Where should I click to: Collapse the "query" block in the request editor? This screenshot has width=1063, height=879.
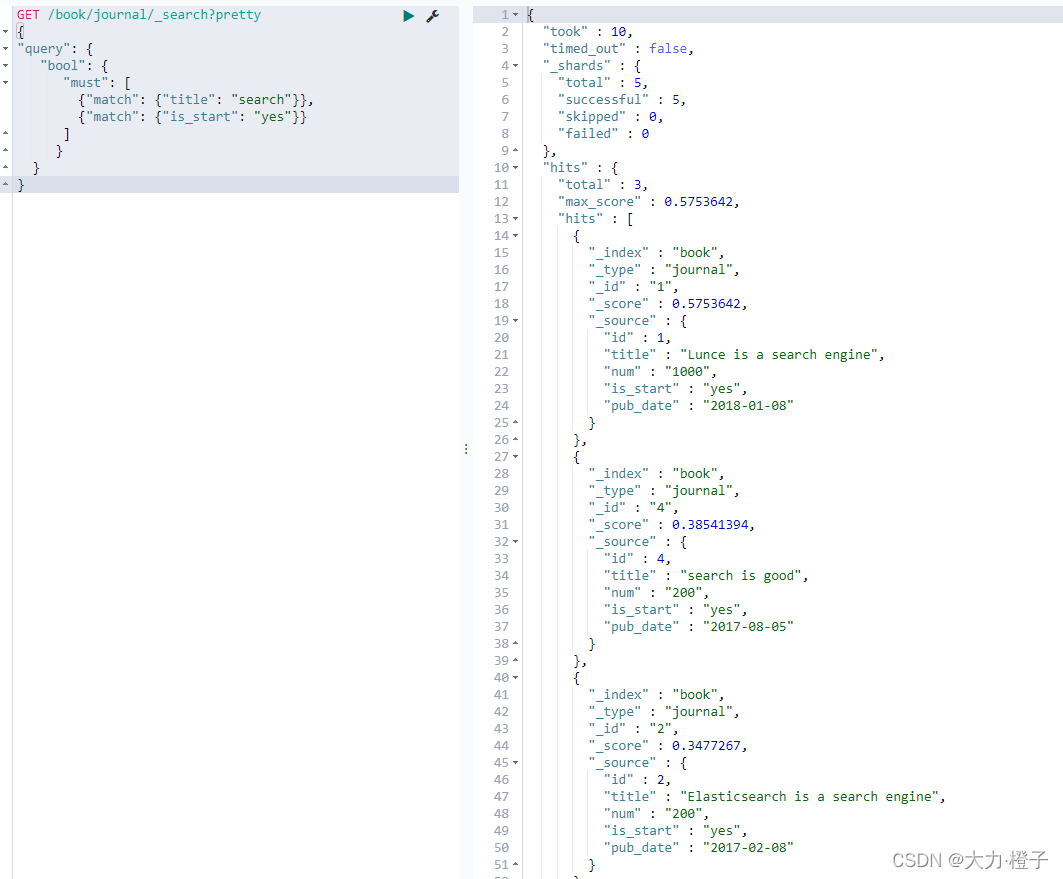point(5,49)
